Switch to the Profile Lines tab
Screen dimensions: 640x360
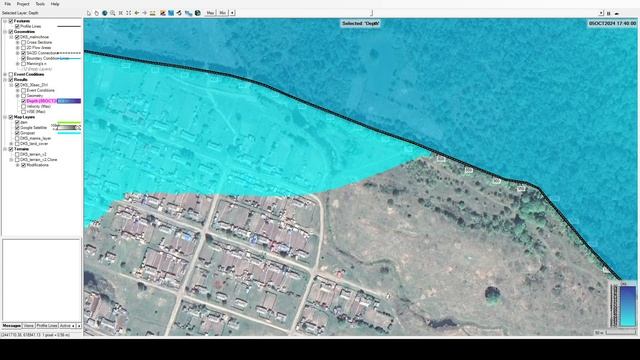[x=47, y=326]
